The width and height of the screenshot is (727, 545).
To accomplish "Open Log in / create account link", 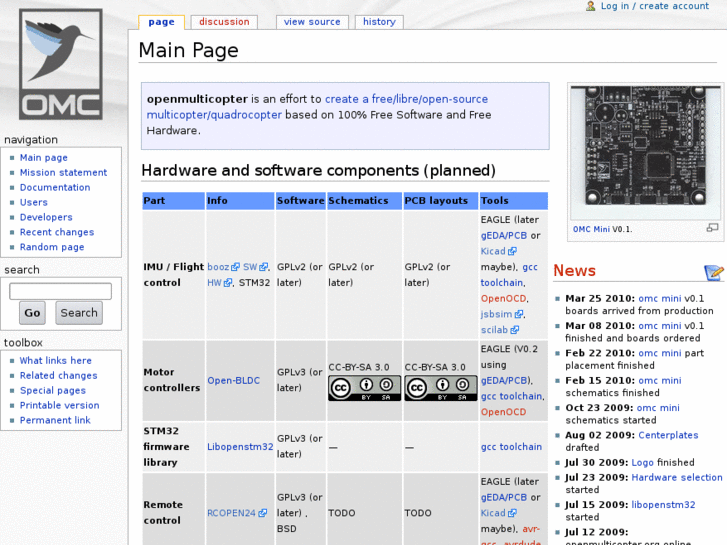I will [654, 6].
